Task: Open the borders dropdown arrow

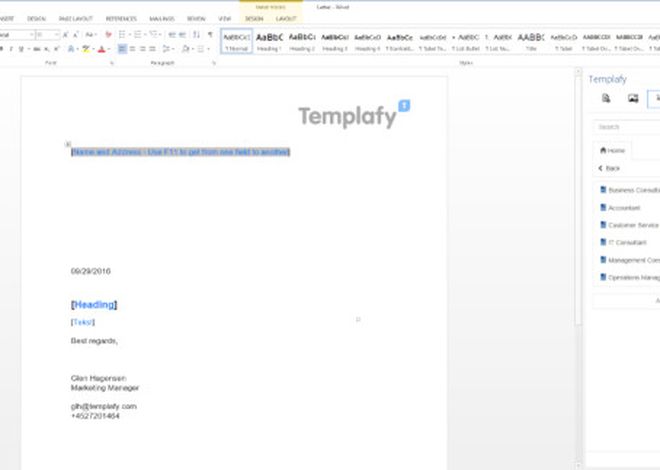Action: click(x=208, y=49)
